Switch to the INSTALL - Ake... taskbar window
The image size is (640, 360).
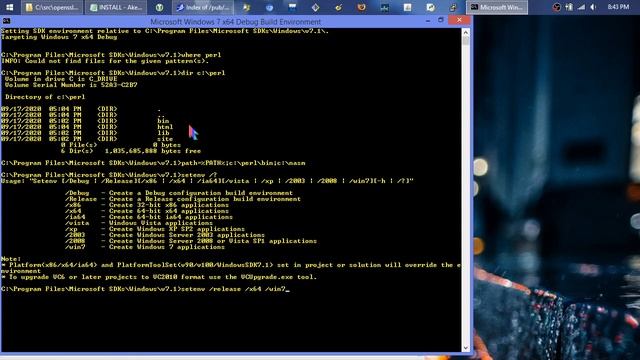click(116, 7)
